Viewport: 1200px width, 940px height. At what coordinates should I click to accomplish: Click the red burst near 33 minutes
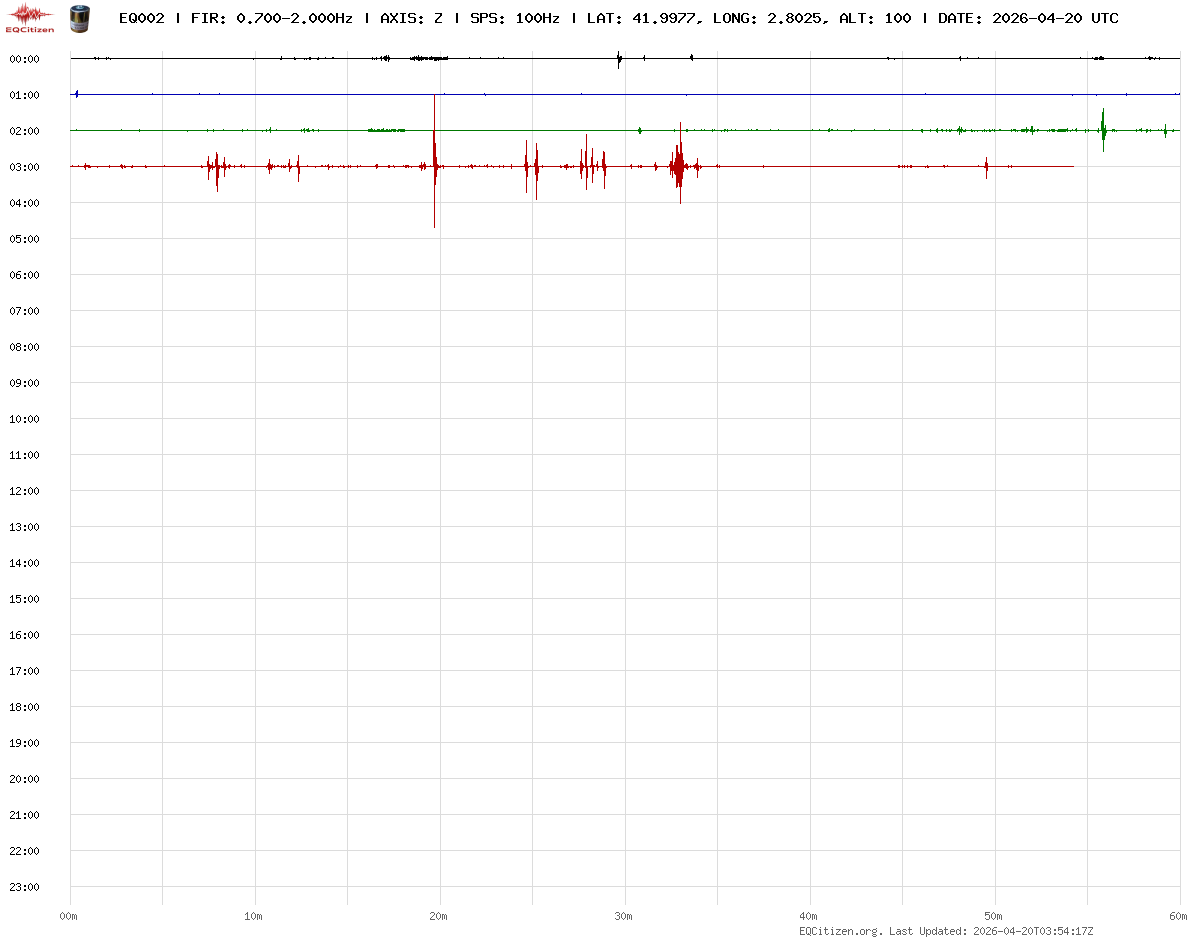(678, 165)
